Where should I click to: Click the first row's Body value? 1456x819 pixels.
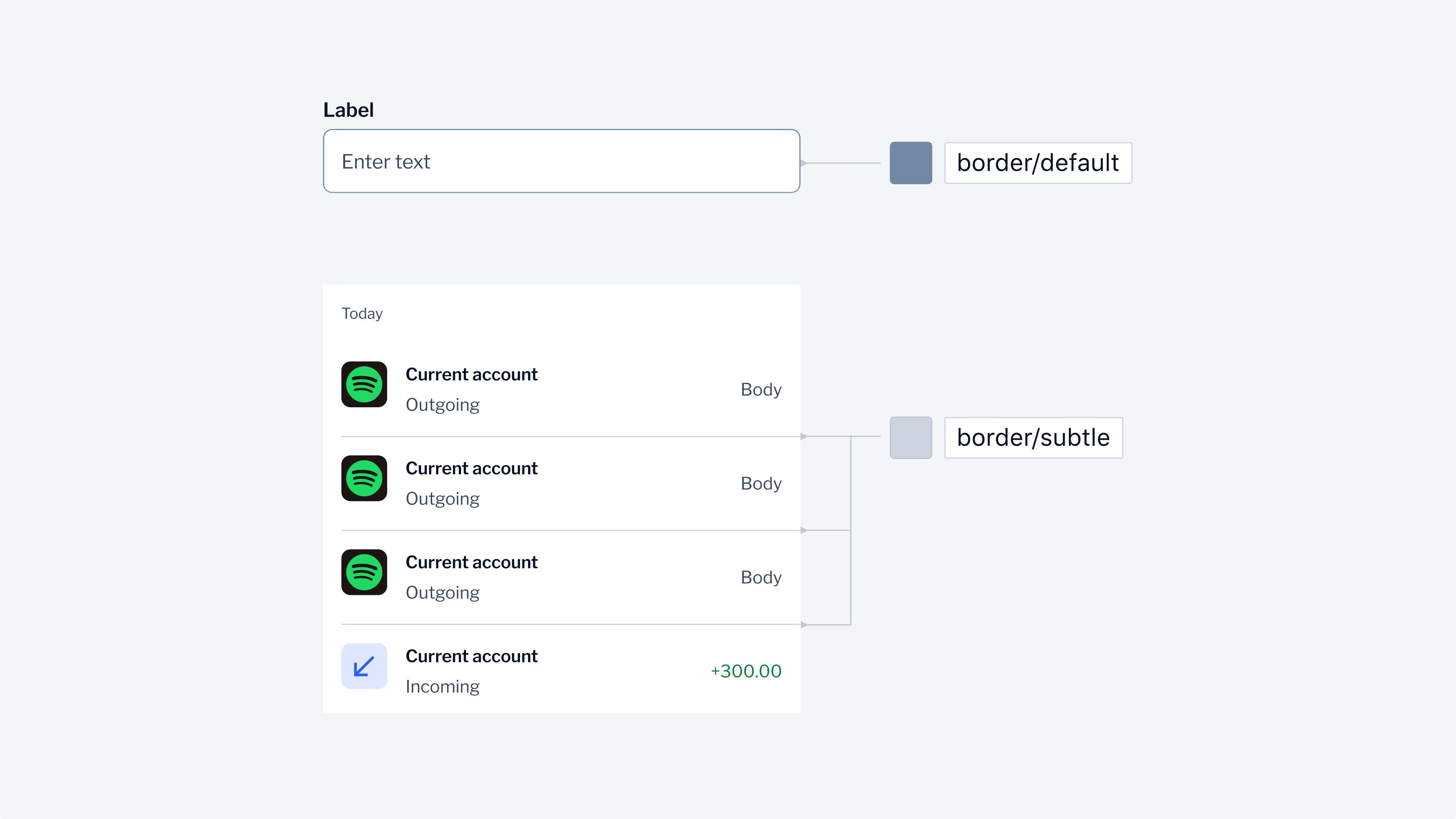tap(761, 389)
